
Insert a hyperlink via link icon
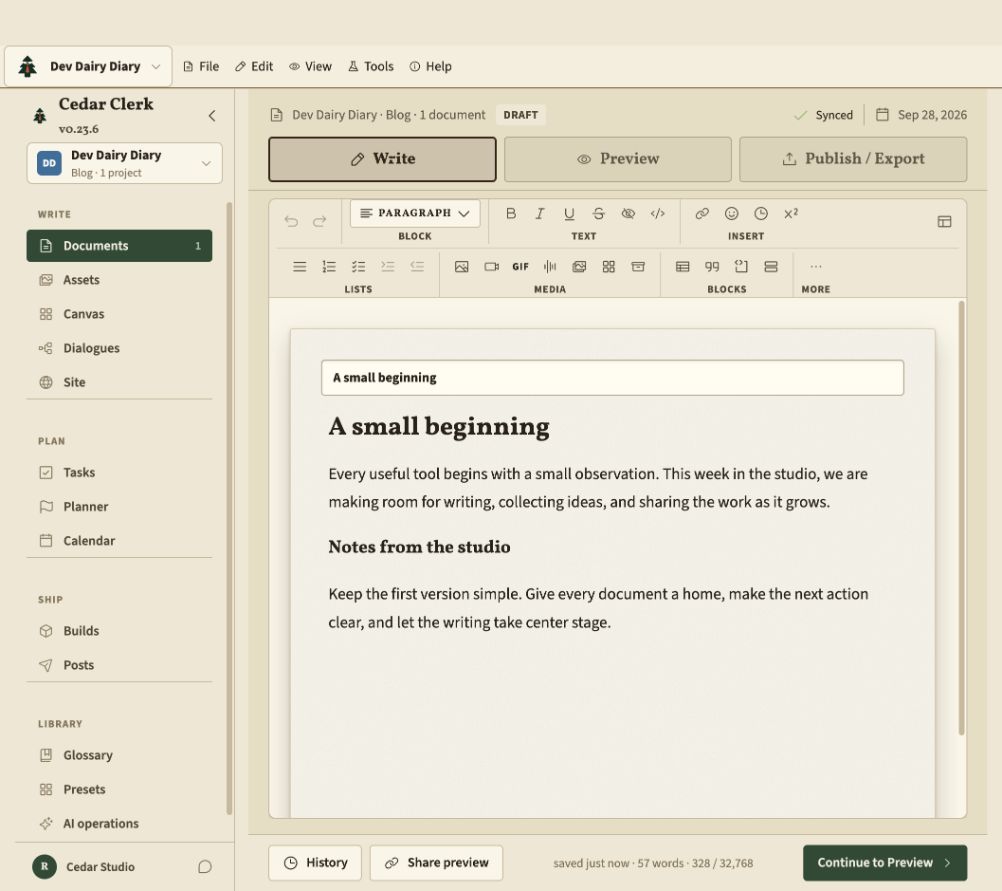click(x=702, y=213)
